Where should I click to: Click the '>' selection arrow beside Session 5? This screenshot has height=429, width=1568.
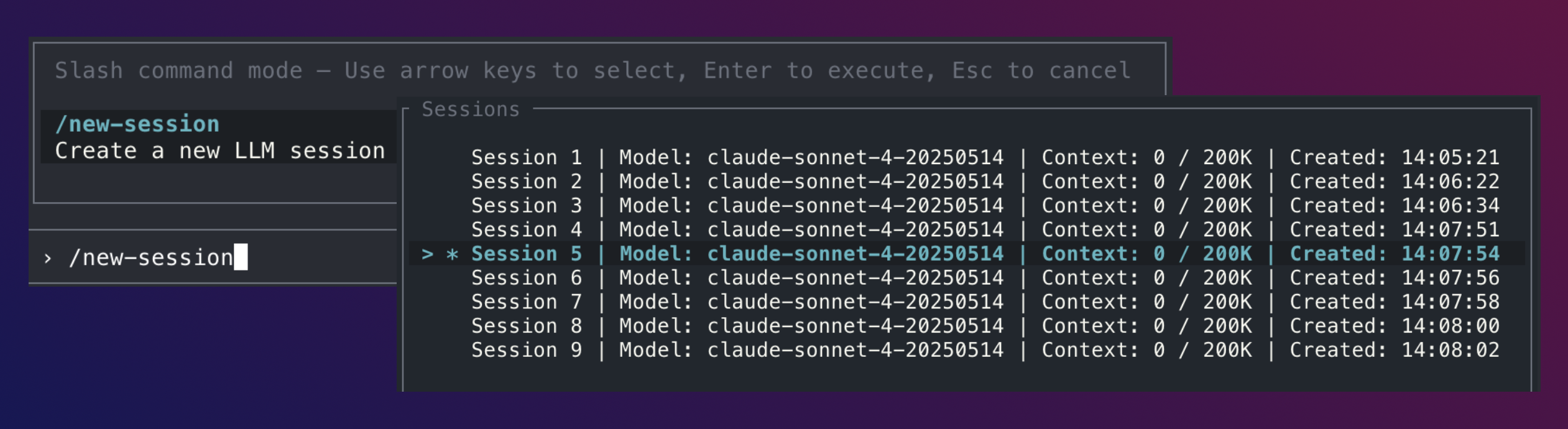[x=428, y=253]
